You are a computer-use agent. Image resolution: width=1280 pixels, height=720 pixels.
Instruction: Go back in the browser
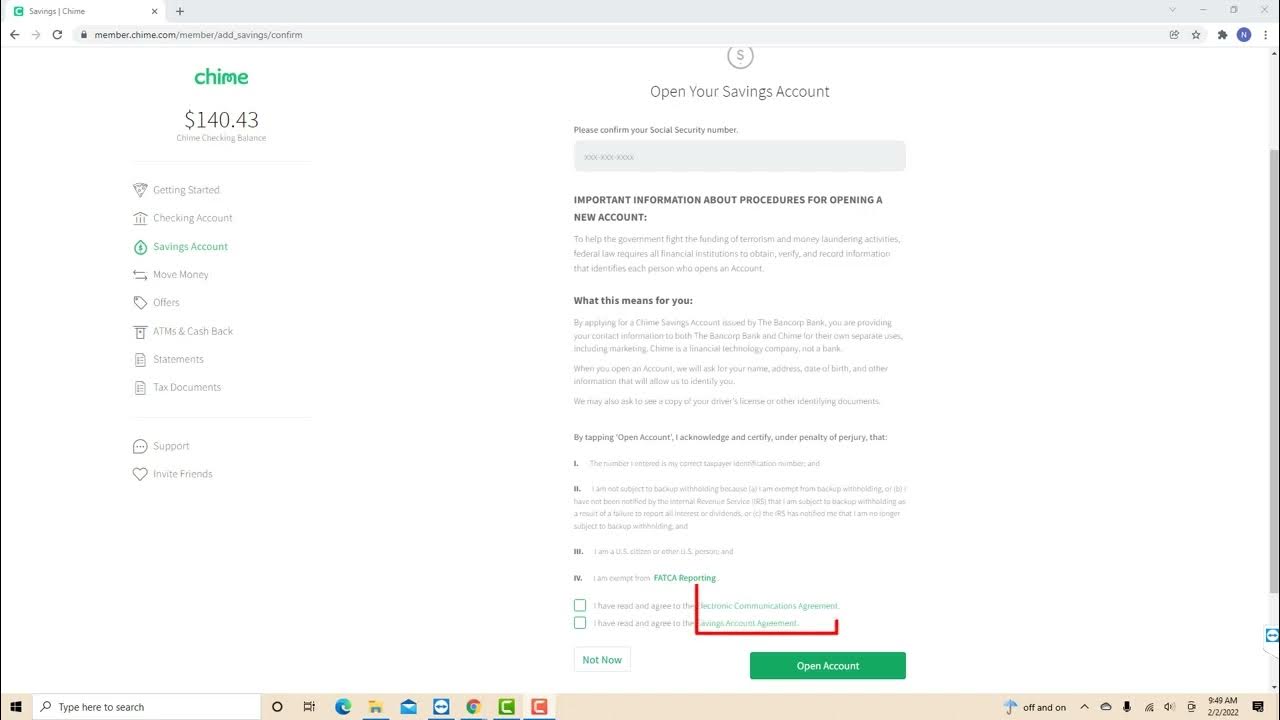[x=14, y=34]
